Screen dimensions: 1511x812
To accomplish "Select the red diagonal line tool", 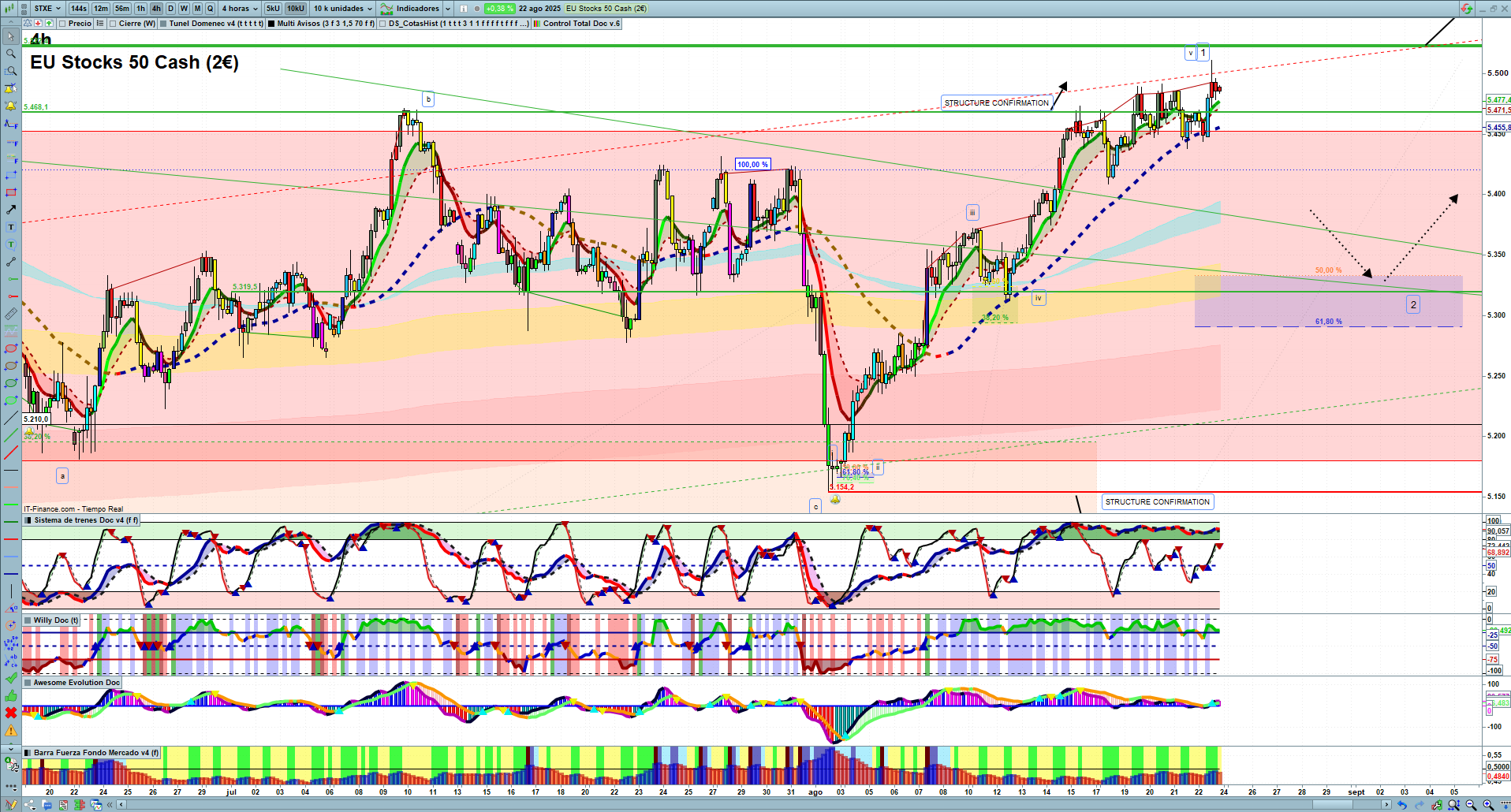I will 11,453.
